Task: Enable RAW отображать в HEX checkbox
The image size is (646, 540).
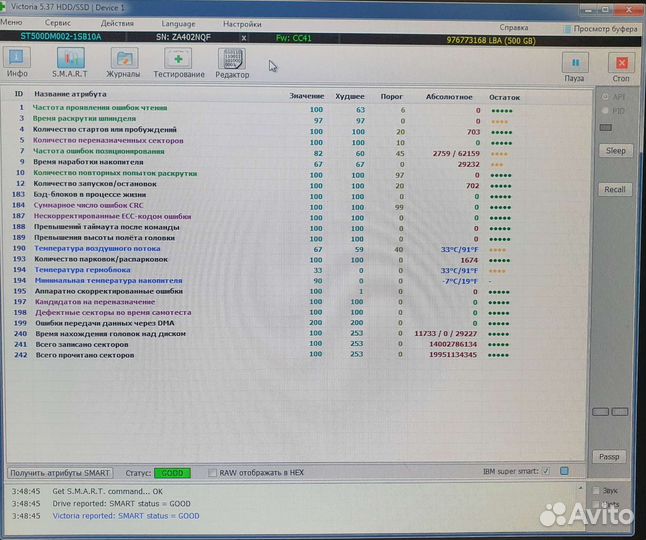Action: pyautogui.click(x=212, y=472)
